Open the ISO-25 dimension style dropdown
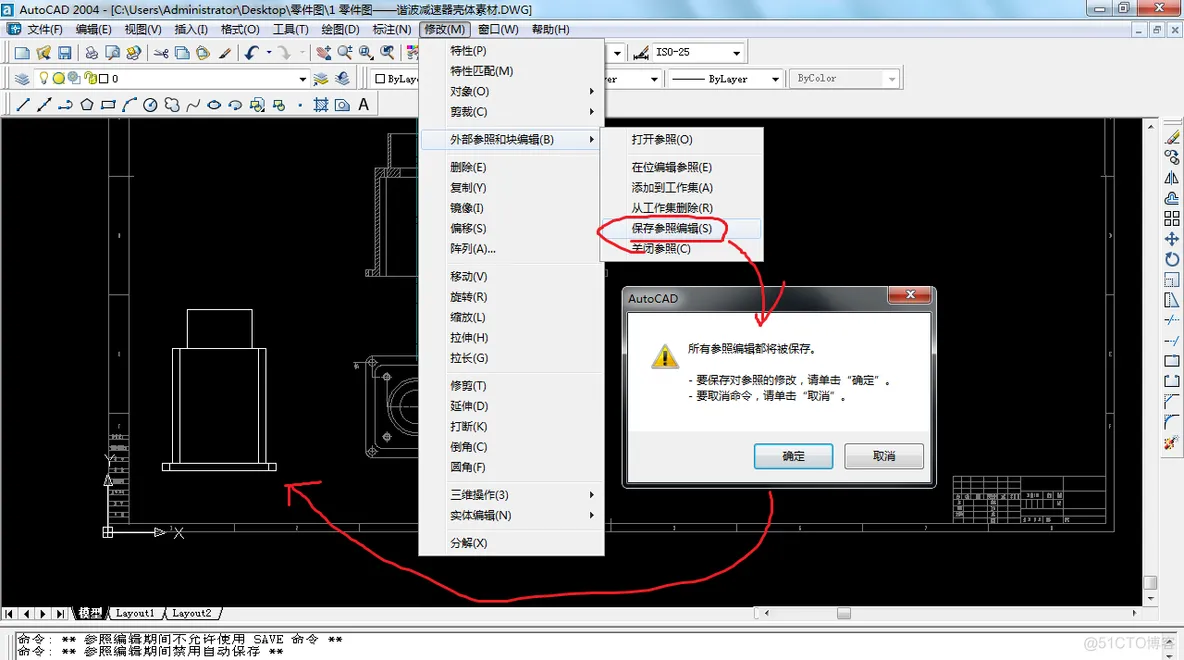Image resolution: width=1184 pixels, height=660 pixels. 736,53
